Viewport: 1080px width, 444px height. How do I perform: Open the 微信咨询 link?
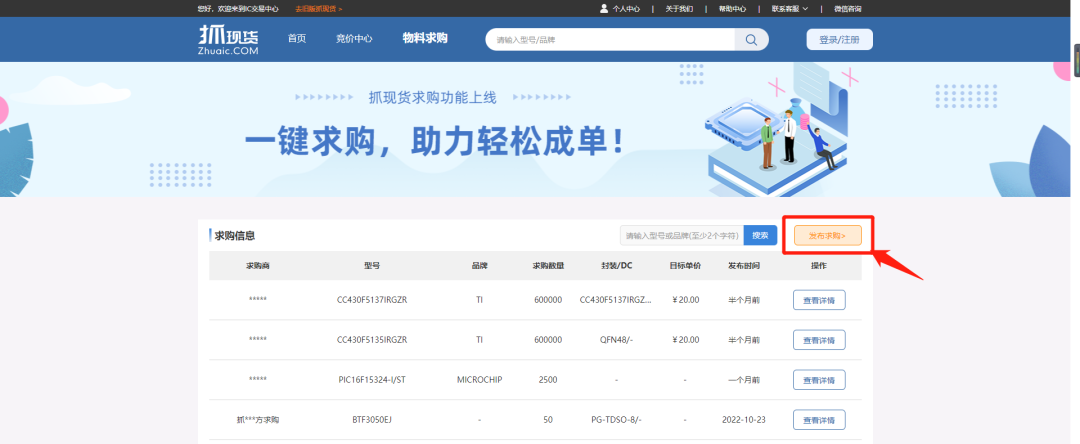pos(847,9)
